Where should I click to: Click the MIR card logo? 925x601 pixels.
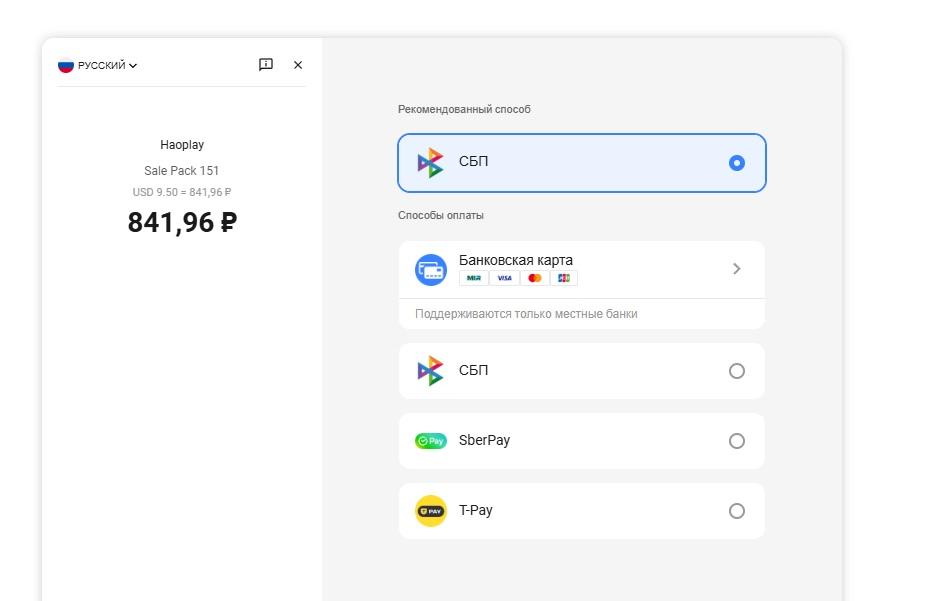(474, 278)
